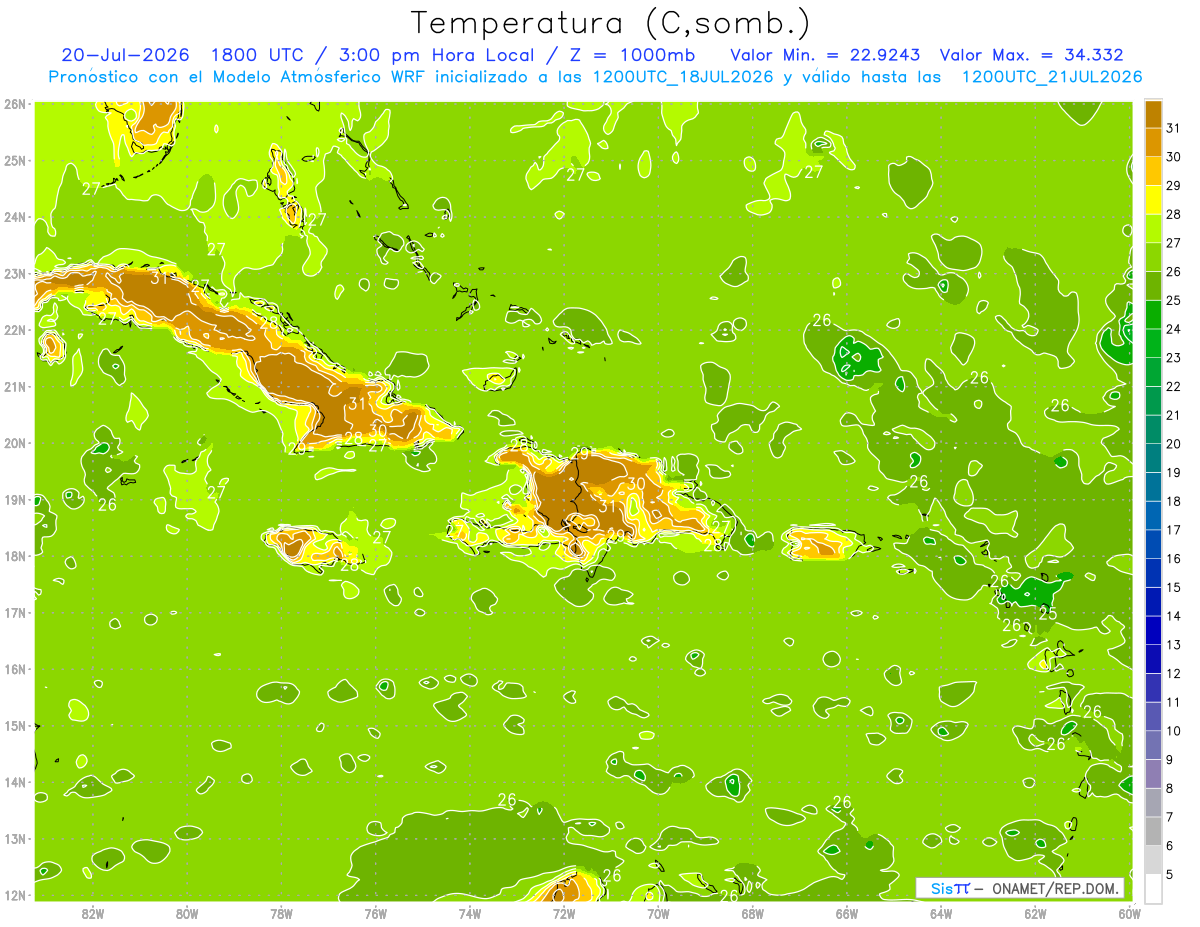
Task: Select the forecast date "20-Jul-2026"
Action: coord(127,55)
